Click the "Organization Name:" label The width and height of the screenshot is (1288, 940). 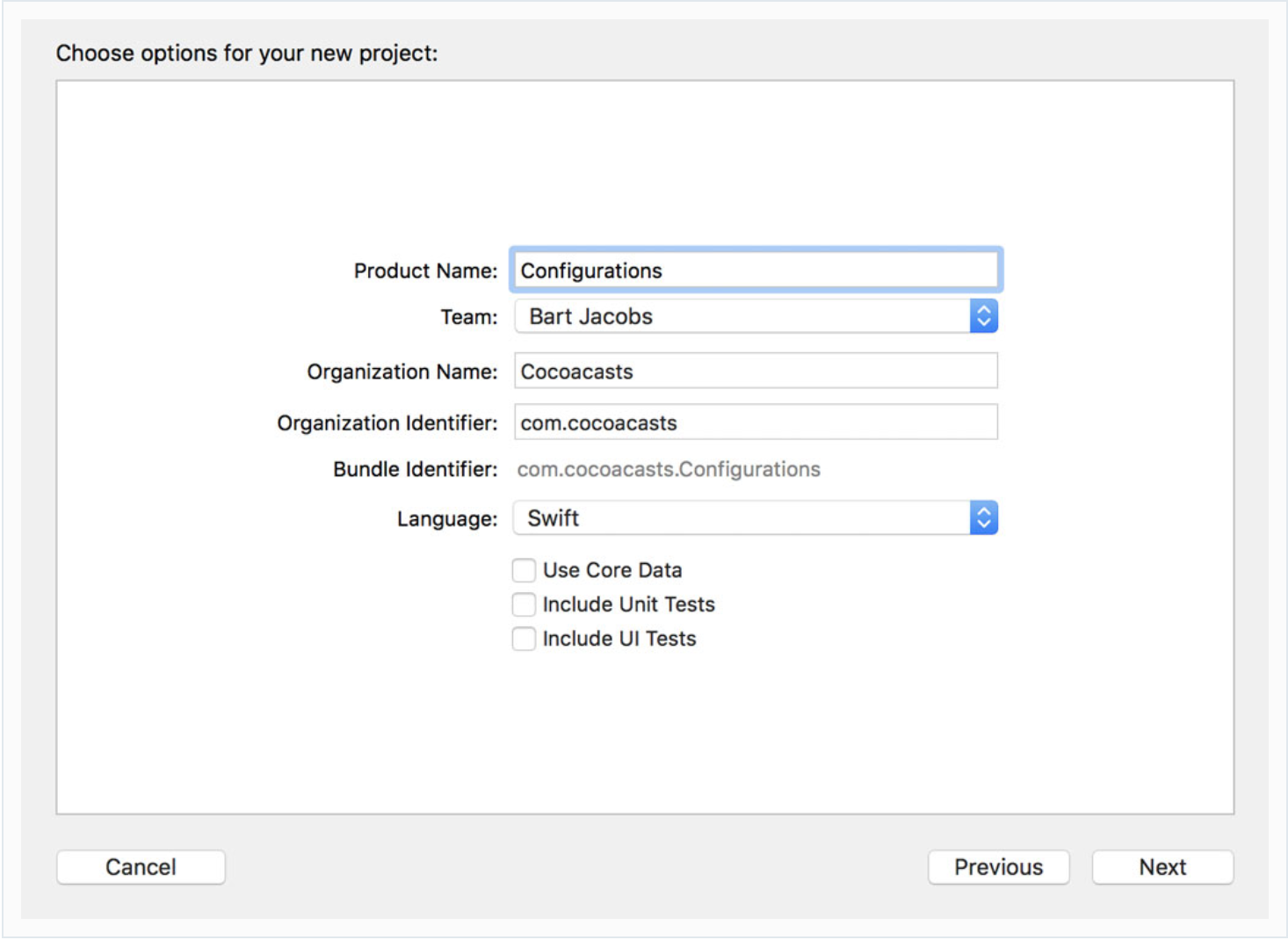click(402, 372)
